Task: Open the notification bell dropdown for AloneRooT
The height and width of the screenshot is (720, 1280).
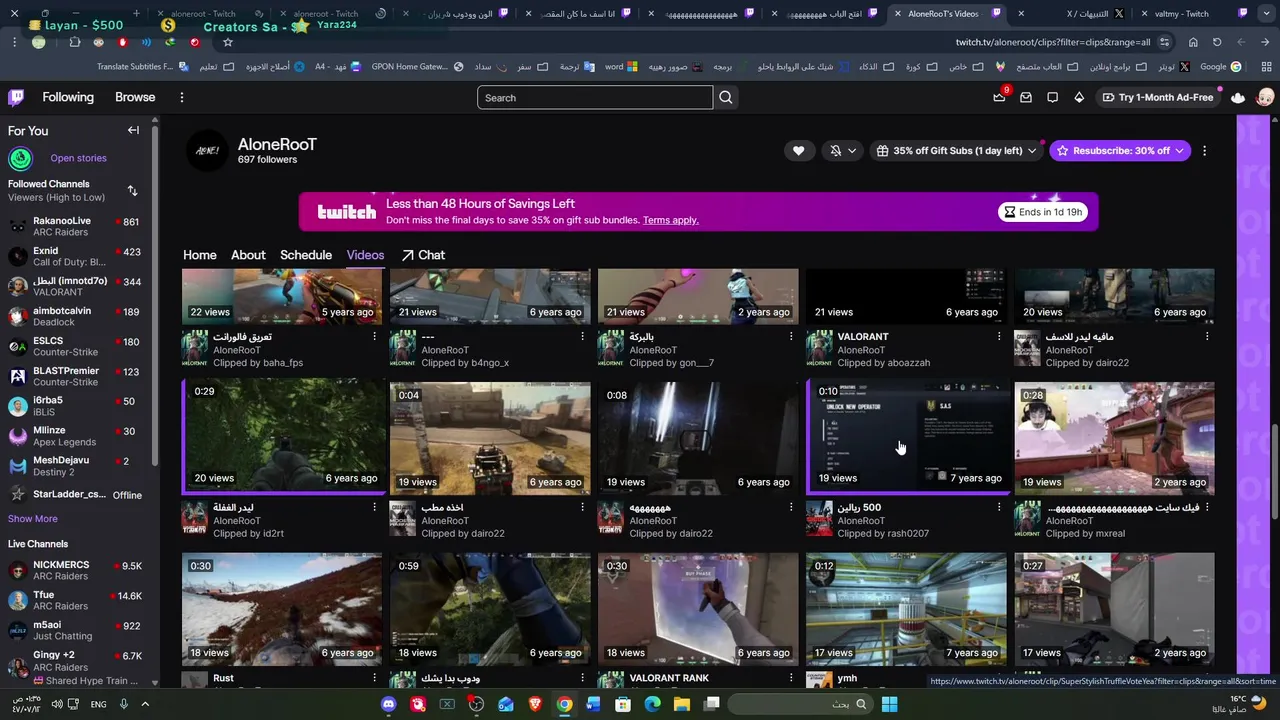Action: click(843, 151)
